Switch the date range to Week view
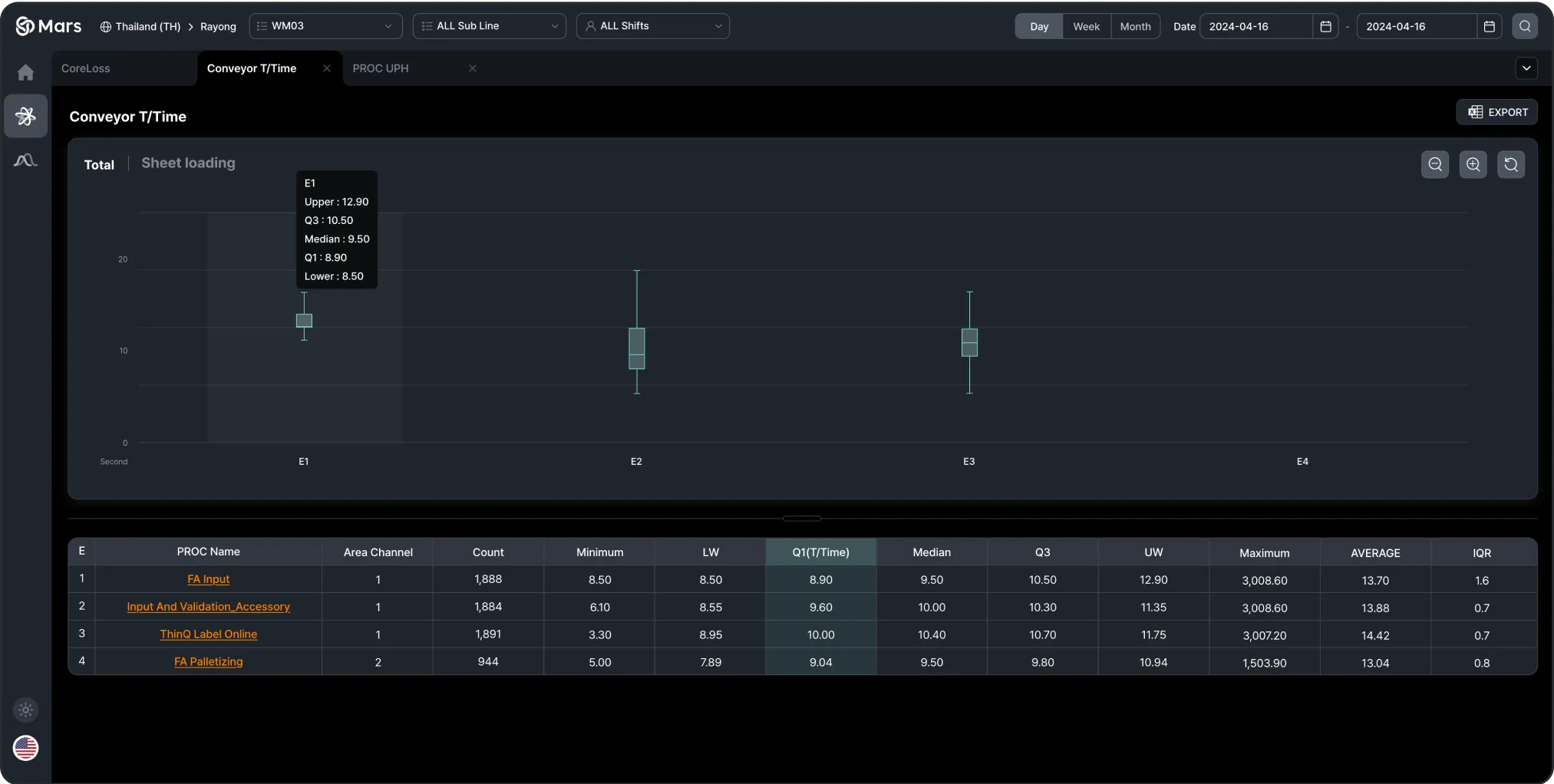 click(1086, 25)
